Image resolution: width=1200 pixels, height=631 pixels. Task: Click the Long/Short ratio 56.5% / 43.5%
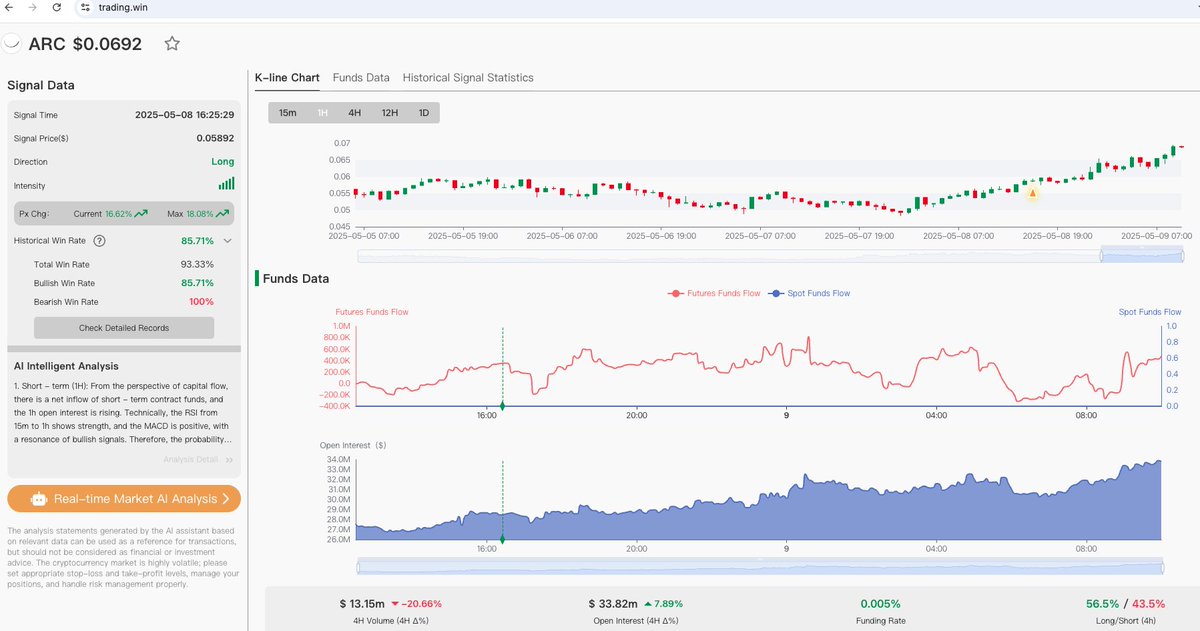tap(1125, 604)
